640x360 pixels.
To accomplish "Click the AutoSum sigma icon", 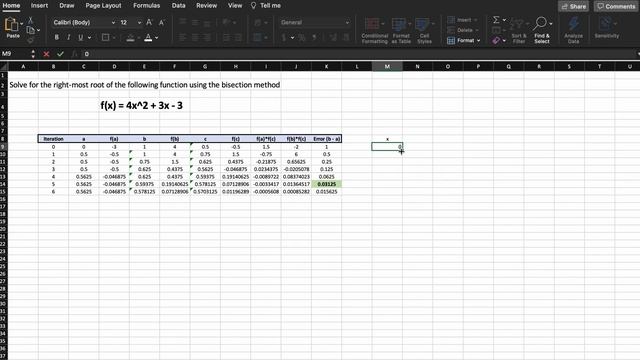I will pos(496,20).
